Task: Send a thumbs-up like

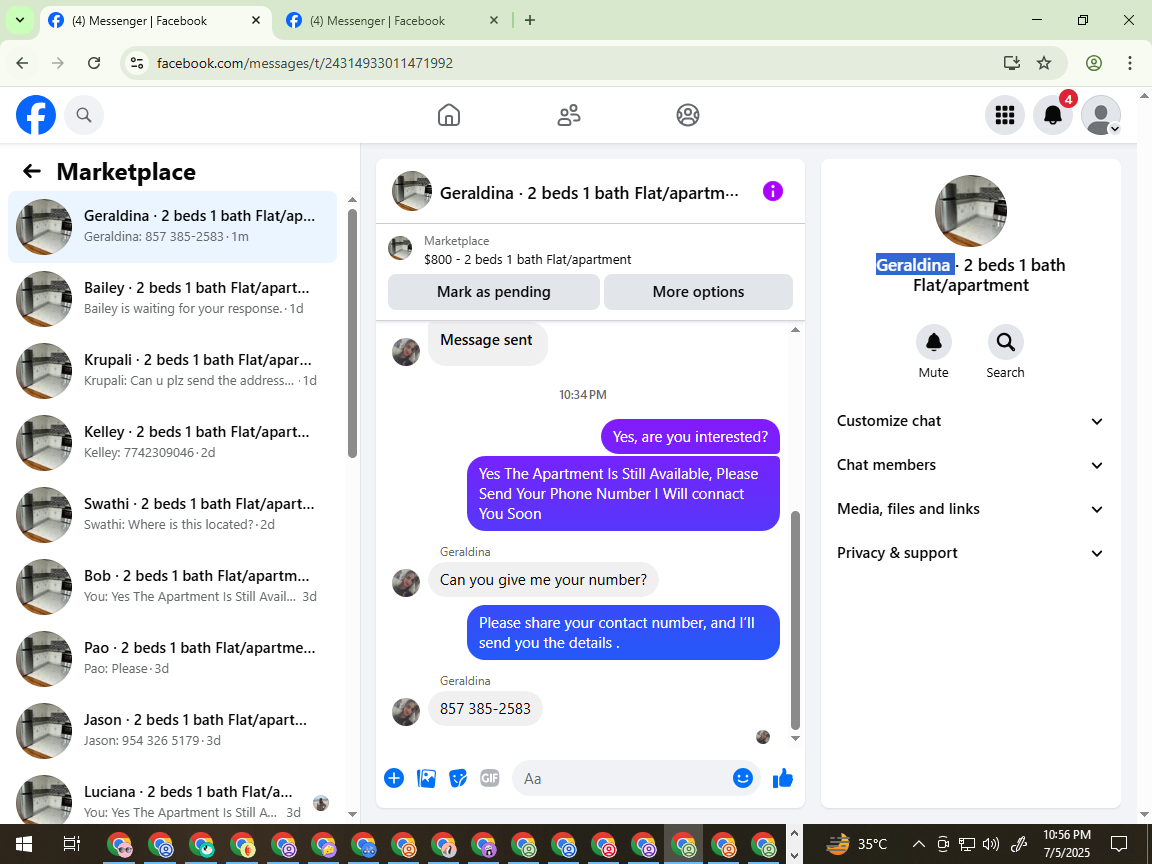Action: [783, 778]
